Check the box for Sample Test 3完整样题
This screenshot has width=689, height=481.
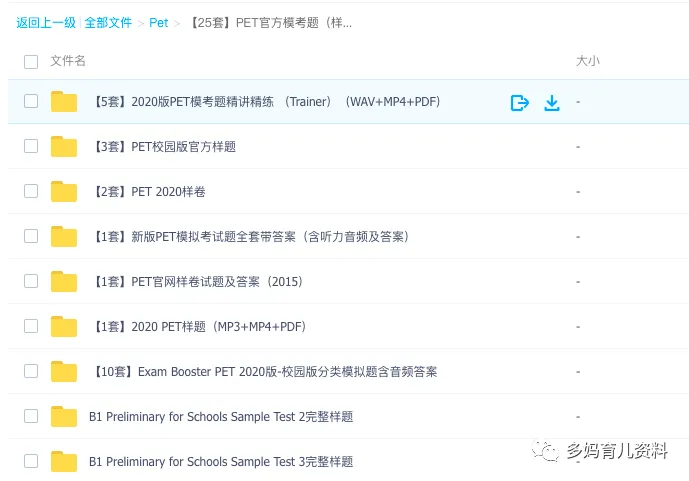(x=31, y=461)
